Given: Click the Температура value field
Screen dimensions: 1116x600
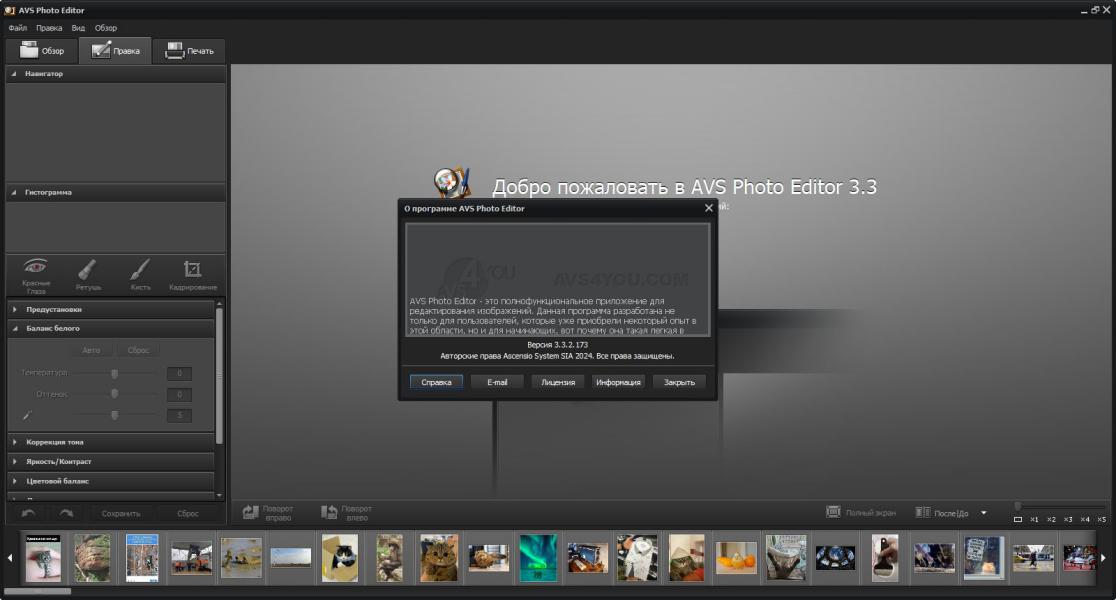Looking at the screenshot, I should coord(179,373).
